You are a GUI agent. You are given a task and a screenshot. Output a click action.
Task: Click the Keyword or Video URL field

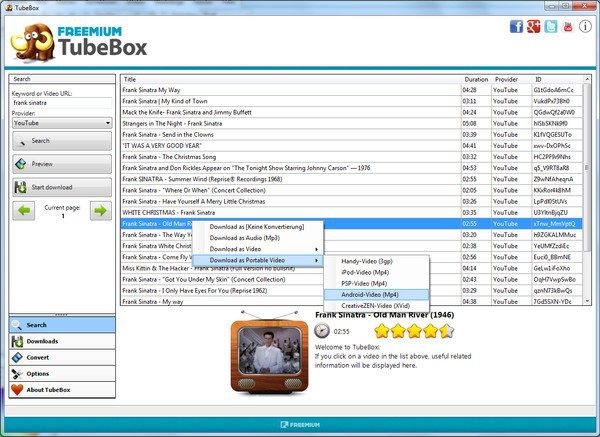[x=61, y=102]
